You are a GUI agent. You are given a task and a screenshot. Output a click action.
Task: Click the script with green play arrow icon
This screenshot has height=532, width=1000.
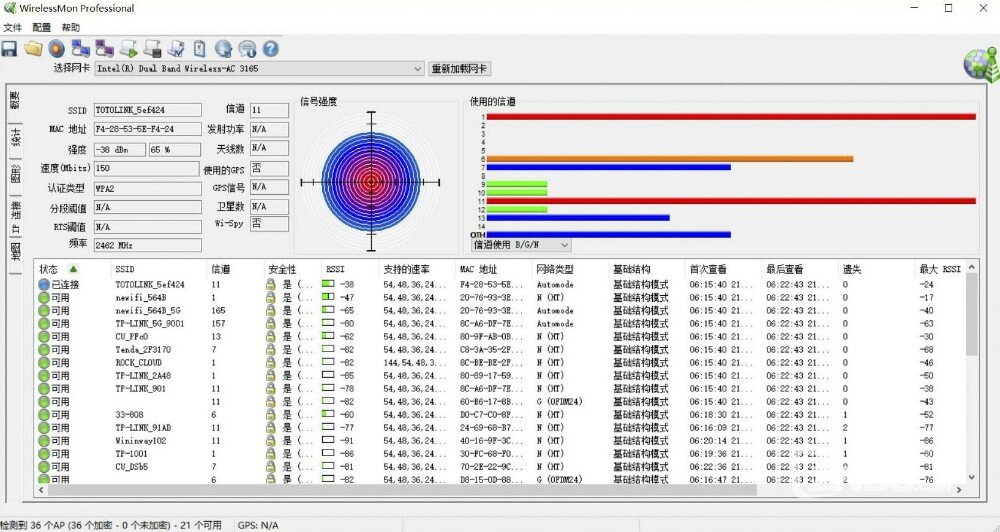[129, 48]
